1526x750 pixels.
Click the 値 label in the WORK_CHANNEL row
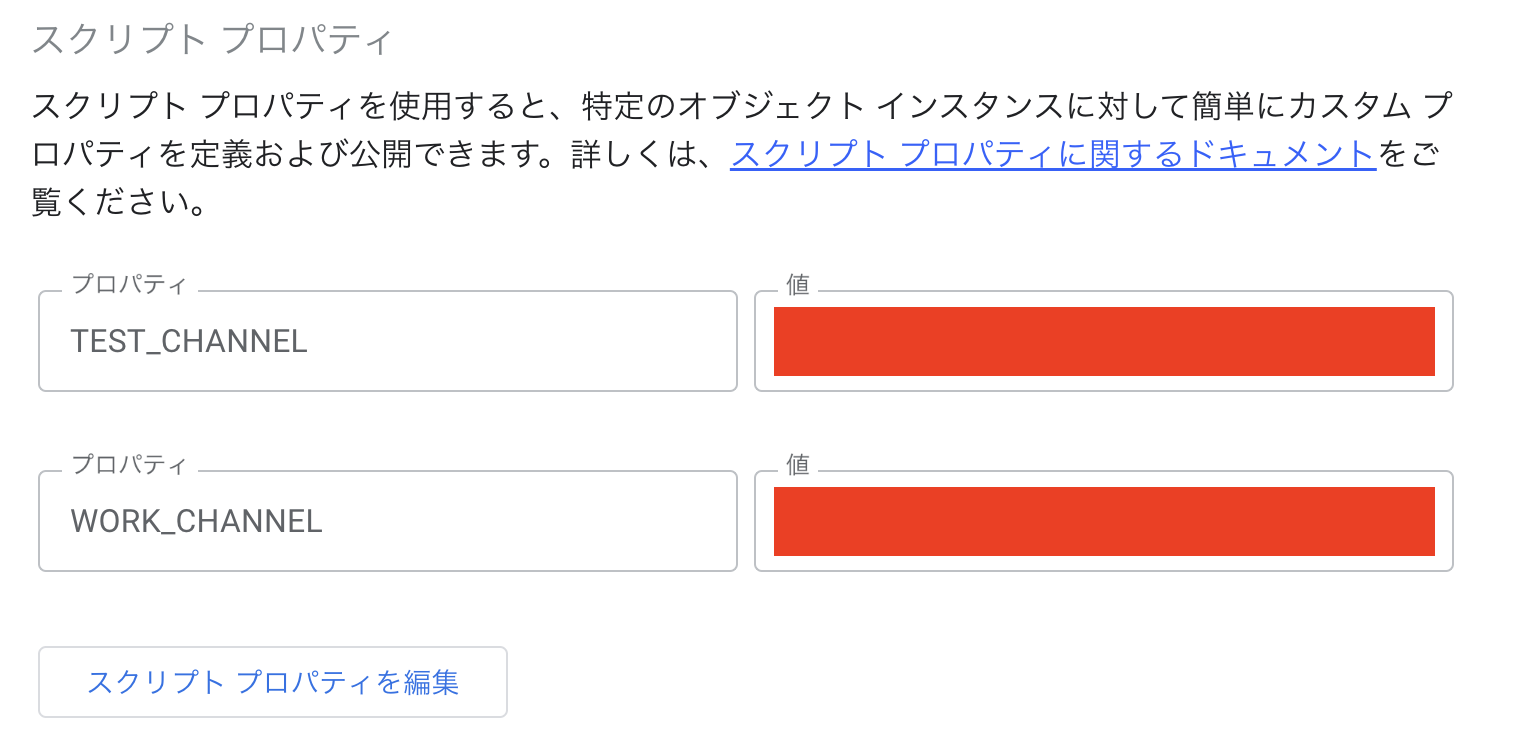pos(797,465)
